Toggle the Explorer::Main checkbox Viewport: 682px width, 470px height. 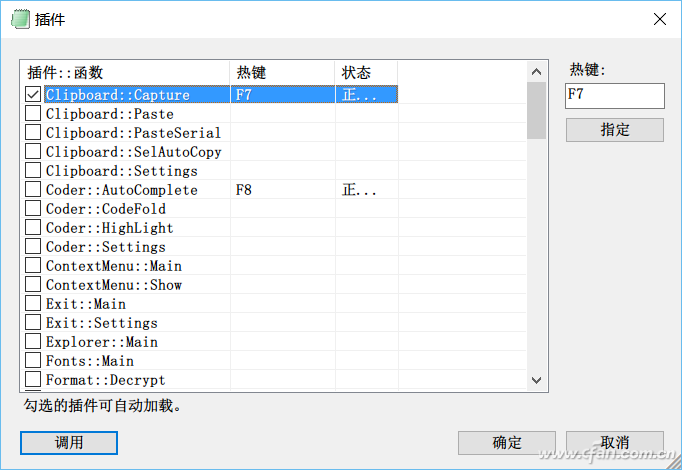[33, 342]
